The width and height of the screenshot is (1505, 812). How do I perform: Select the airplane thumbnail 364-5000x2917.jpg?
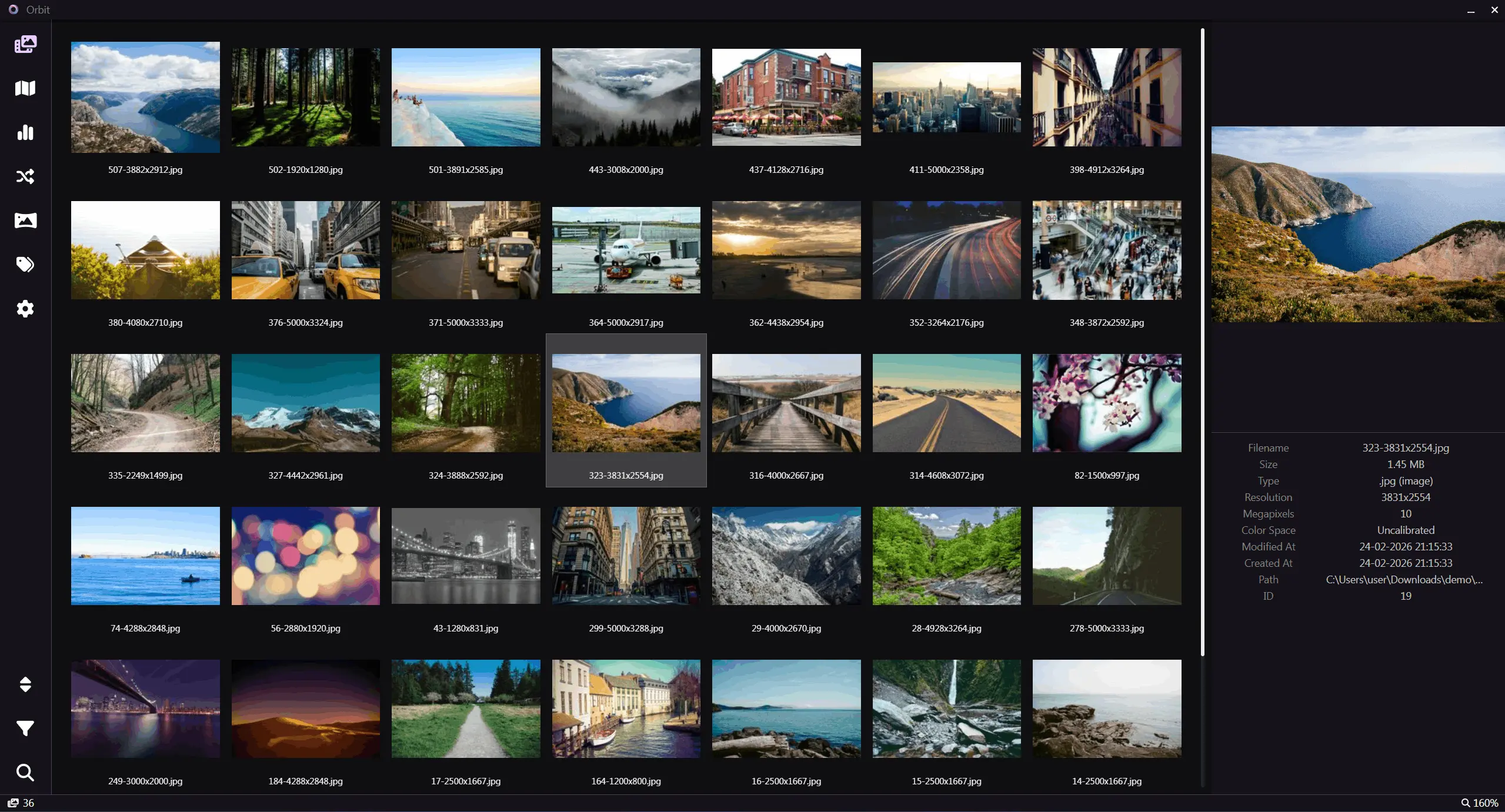626,250
